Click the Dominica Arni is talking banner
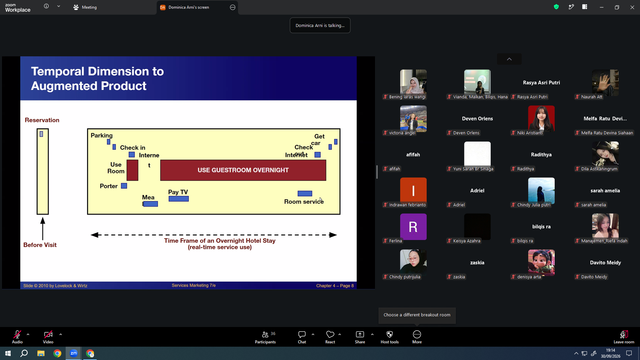 [320, 25]
